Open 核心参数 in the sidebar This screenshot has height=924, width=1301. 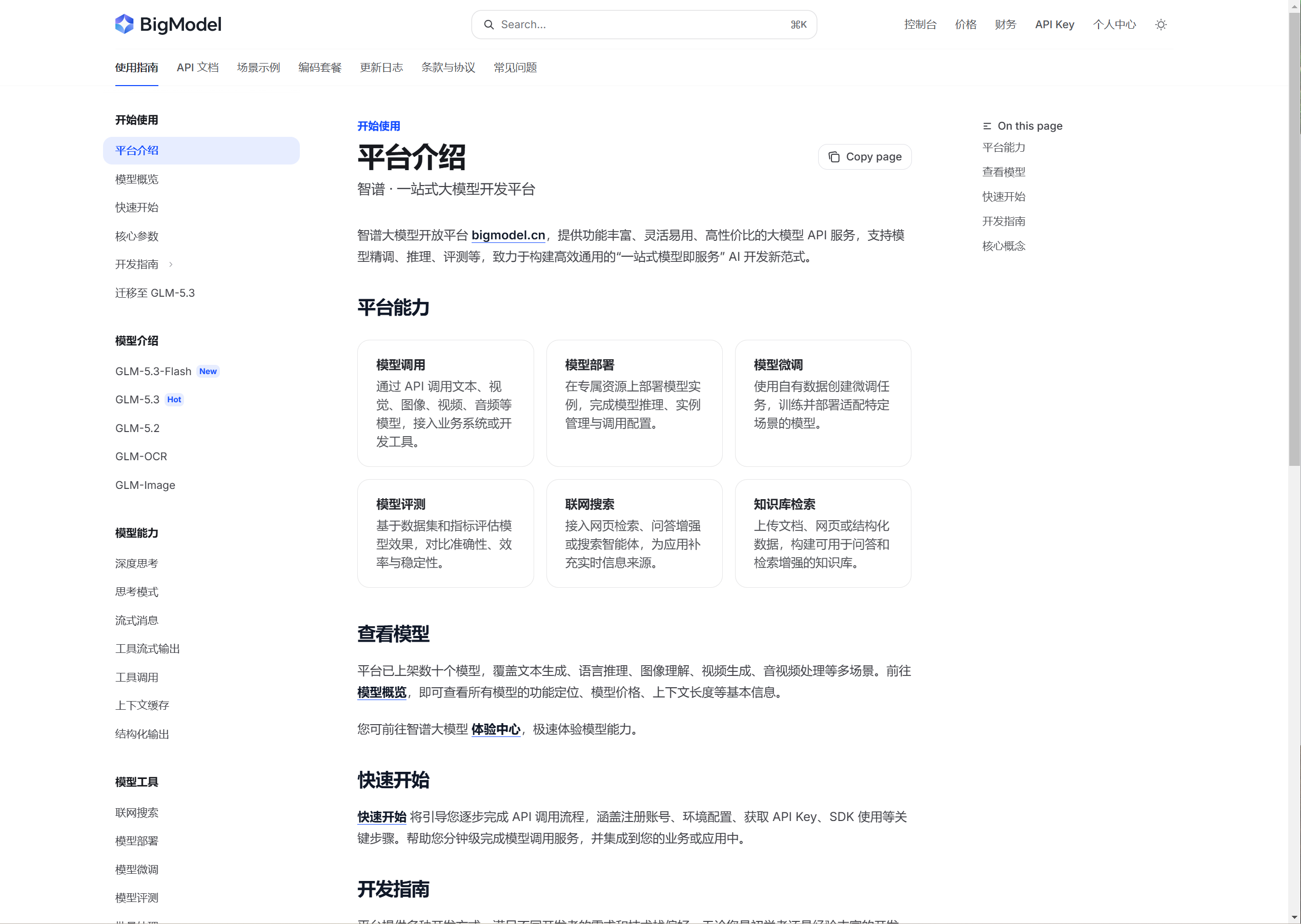tap(136, 236)
